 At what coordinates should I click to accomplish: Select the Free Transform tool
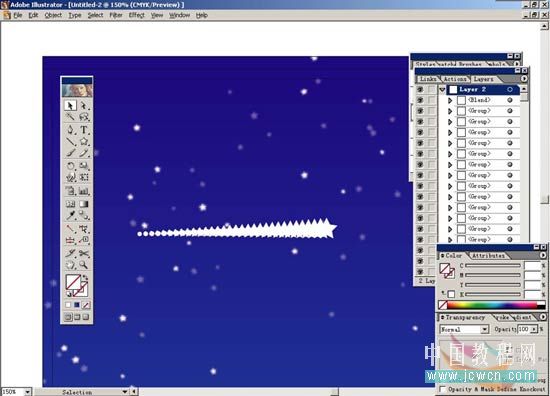[x=84, y=177]
